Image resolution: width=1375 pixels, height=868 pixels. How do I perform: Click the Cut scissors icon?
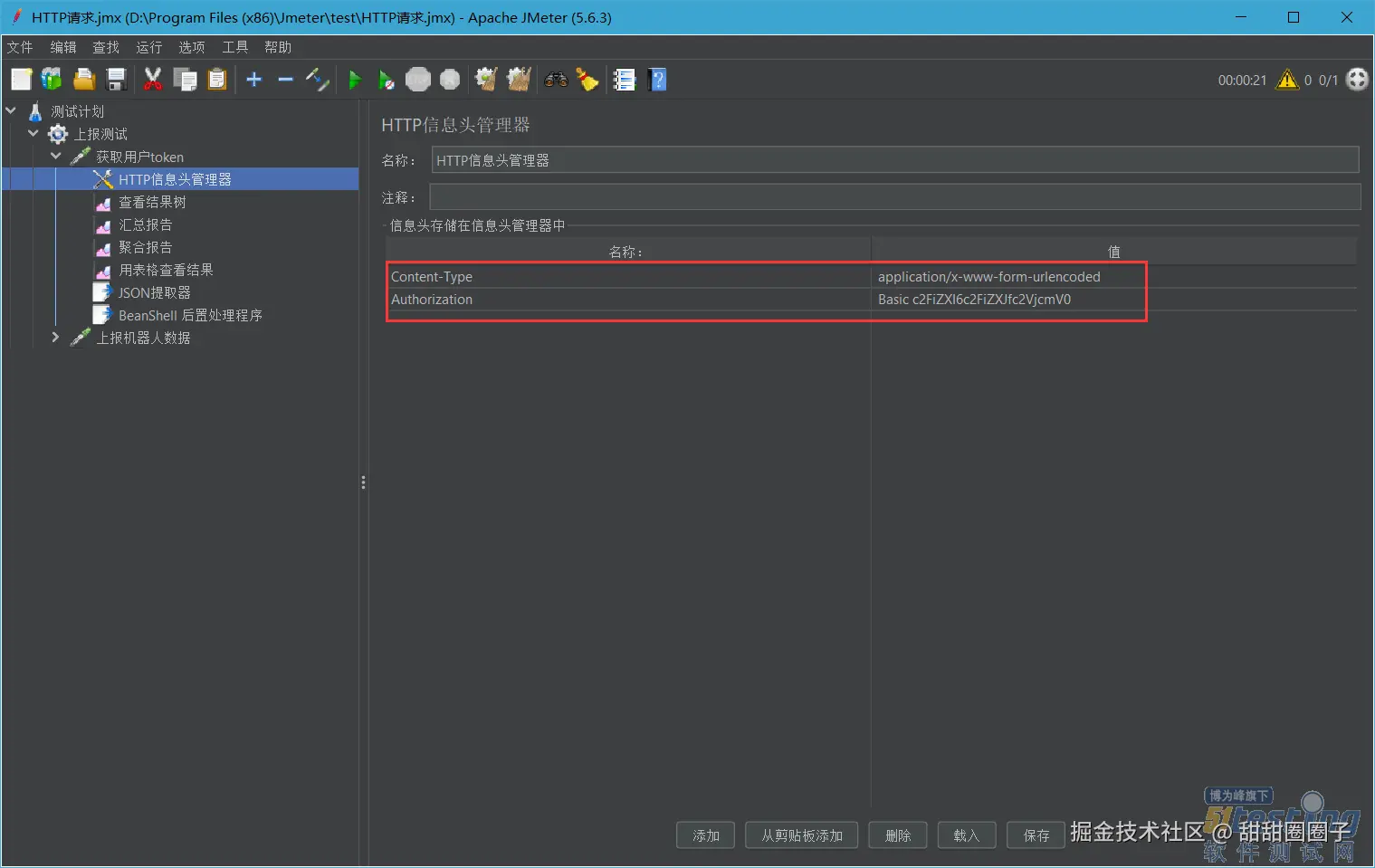point(153,80)
